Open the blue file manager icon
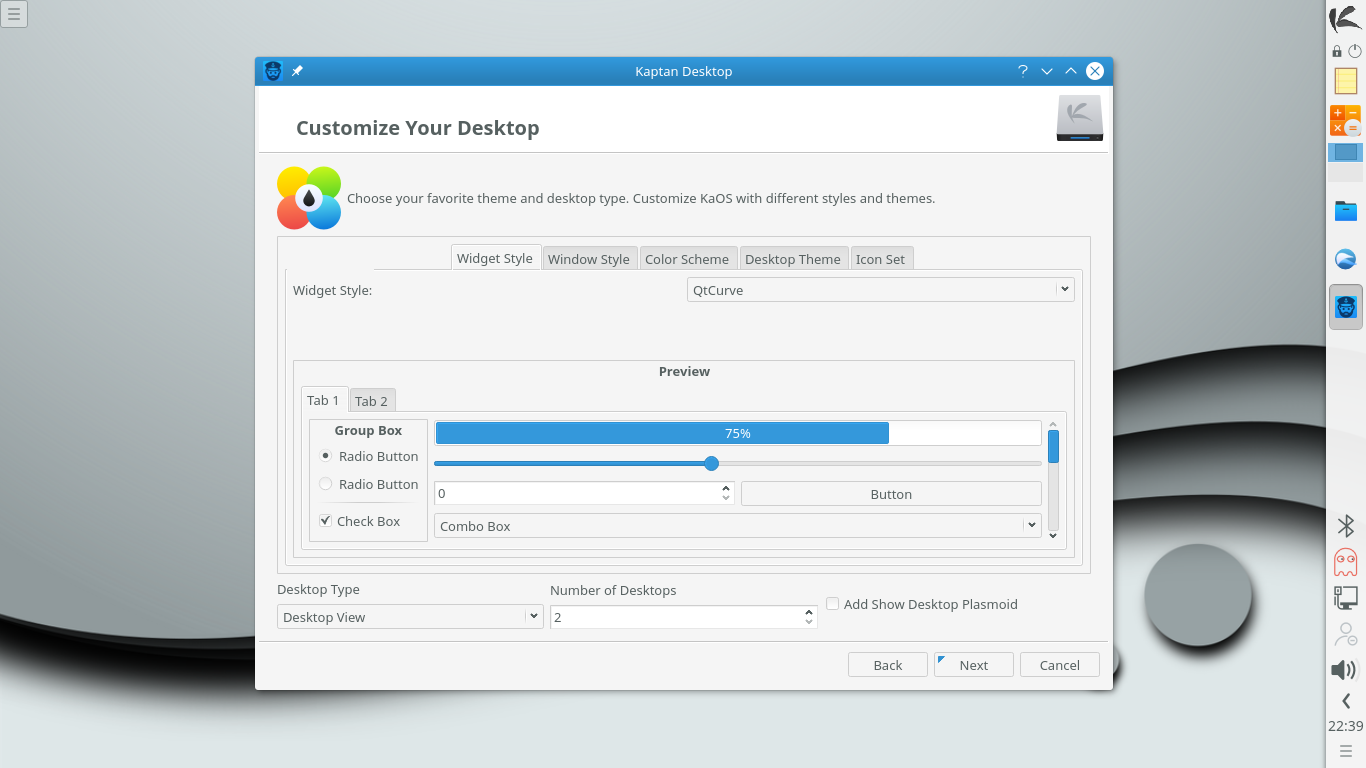This screenshot has width=1366, height=768. (x=1346, y=211)
